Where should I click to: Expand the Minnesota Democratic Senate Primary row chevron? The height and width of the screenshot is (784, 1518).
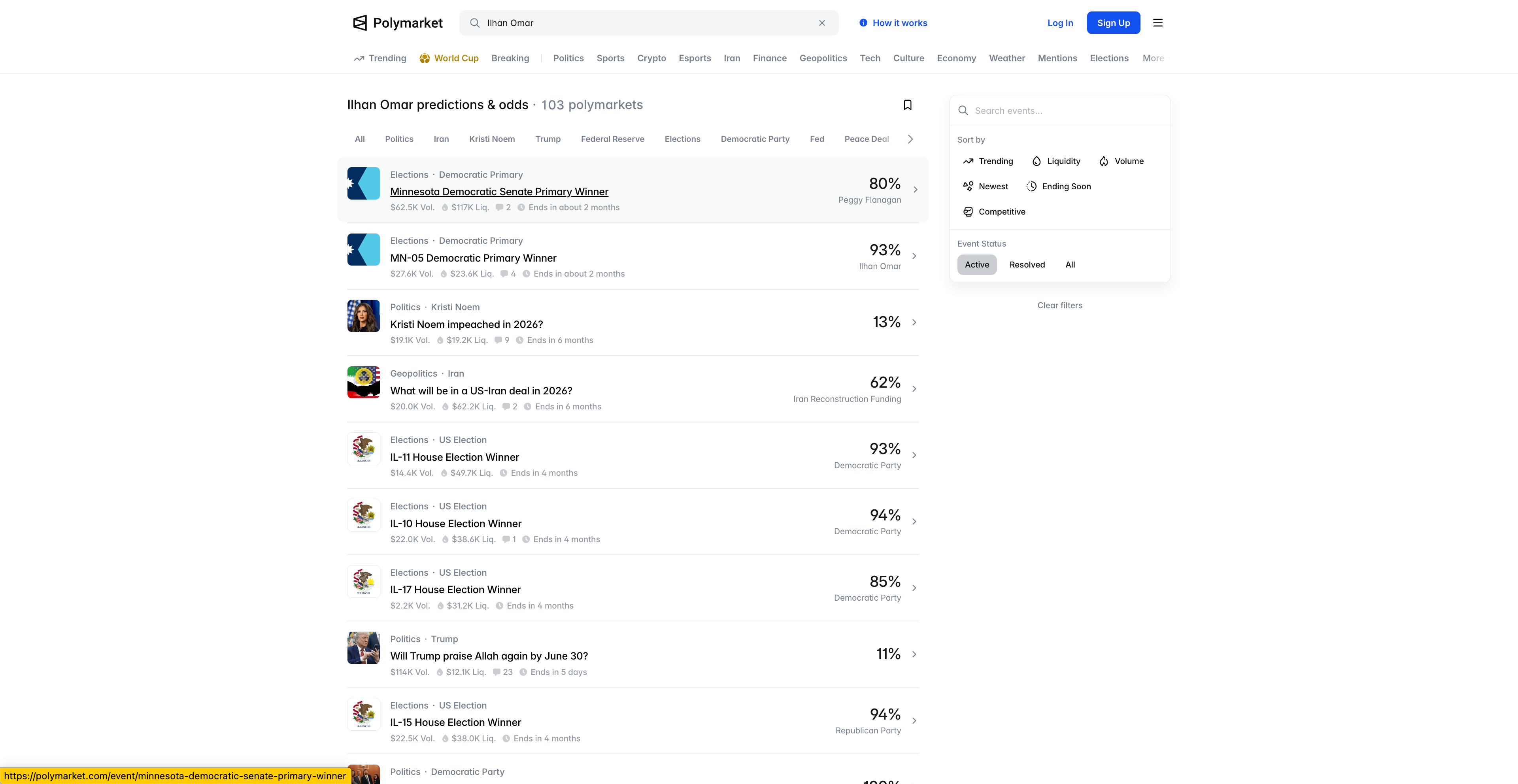click(915, 190)
